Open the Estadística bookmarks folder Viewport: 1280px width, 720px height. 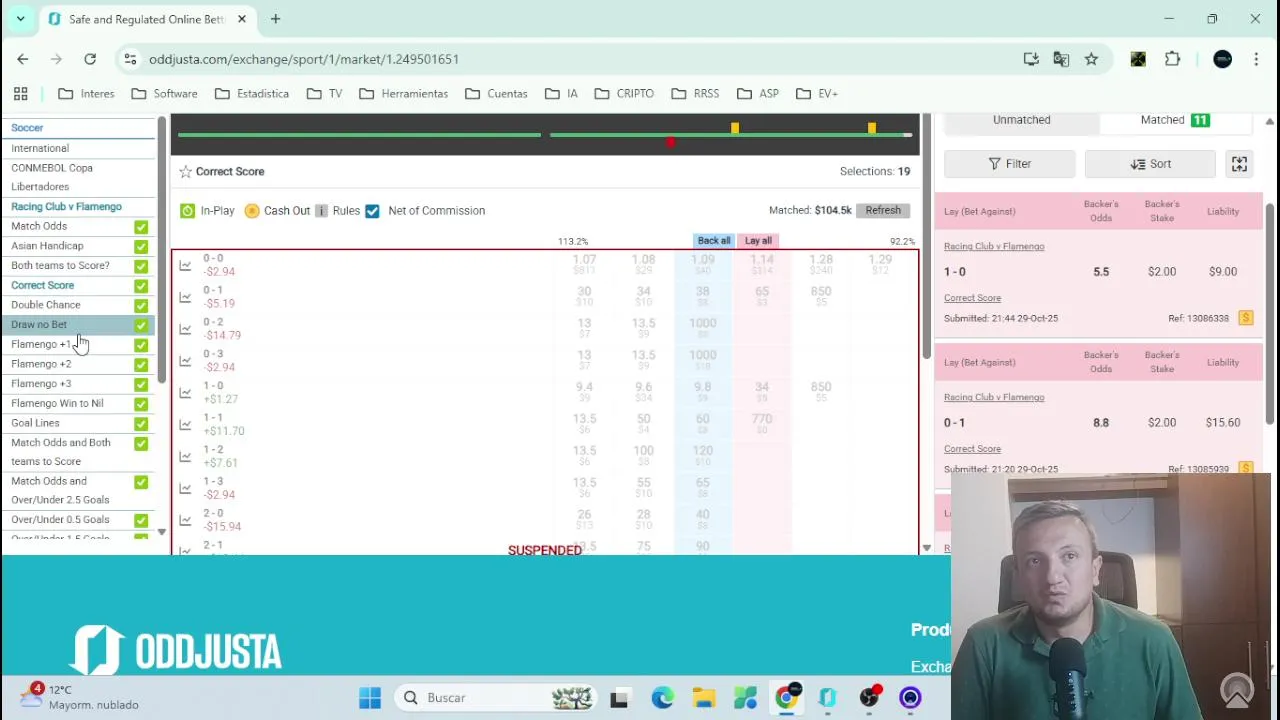tap(251, 93)
